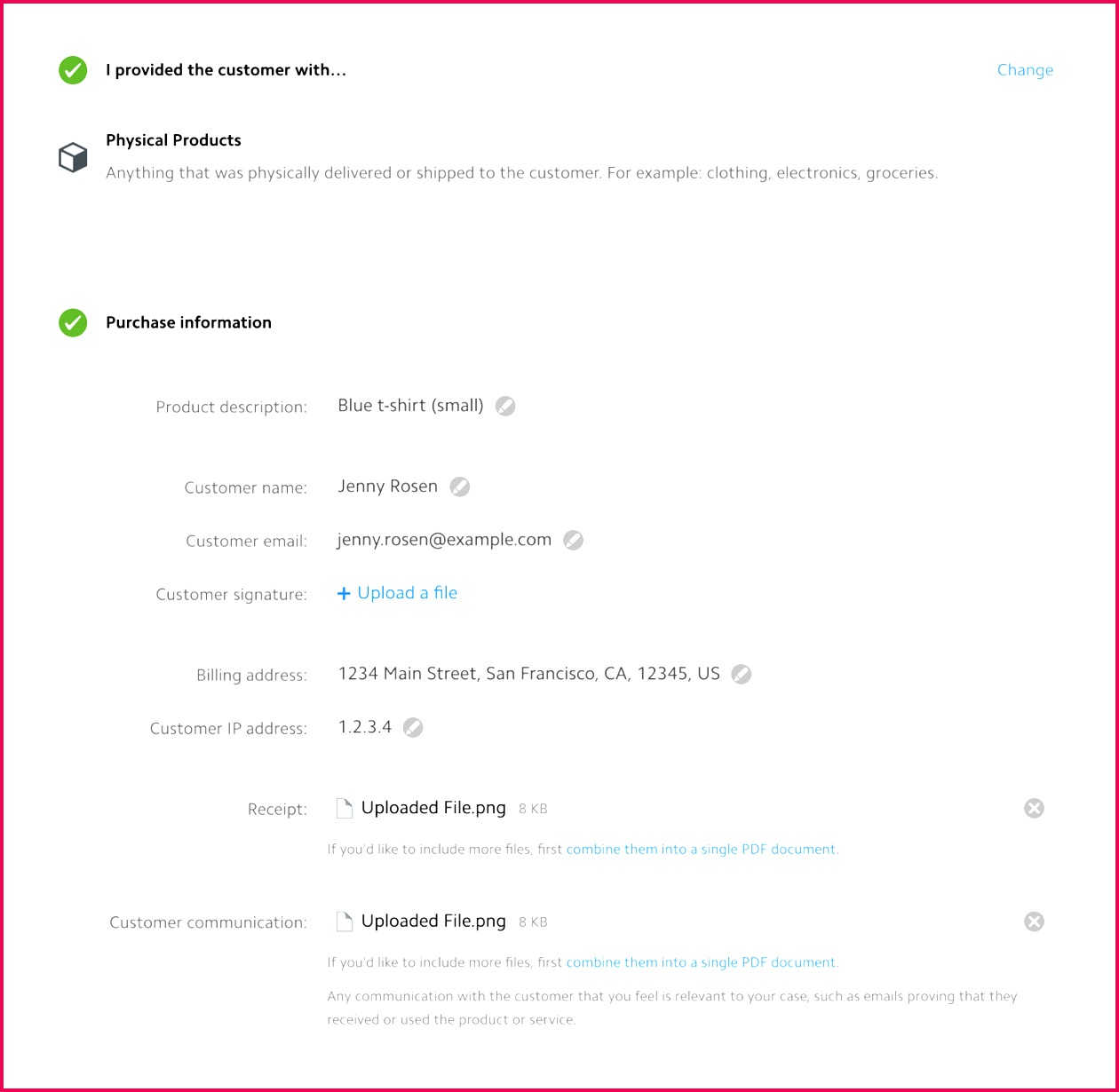Edit the customer name pencil icon
Screen dimensions: 1119x1092
[x=459, y=487]
